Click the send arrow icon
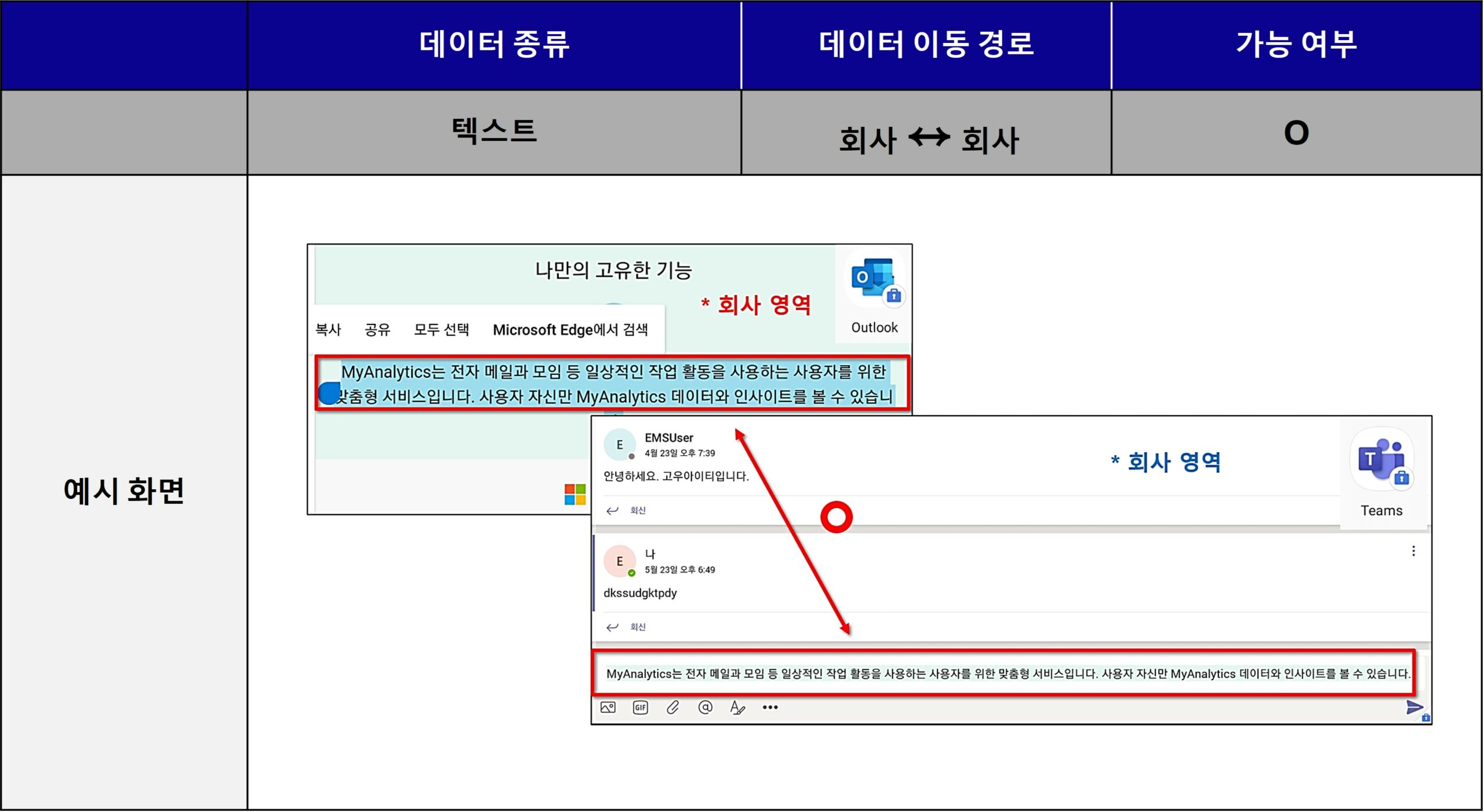The image size is (1484, 812). (1414, 708)
